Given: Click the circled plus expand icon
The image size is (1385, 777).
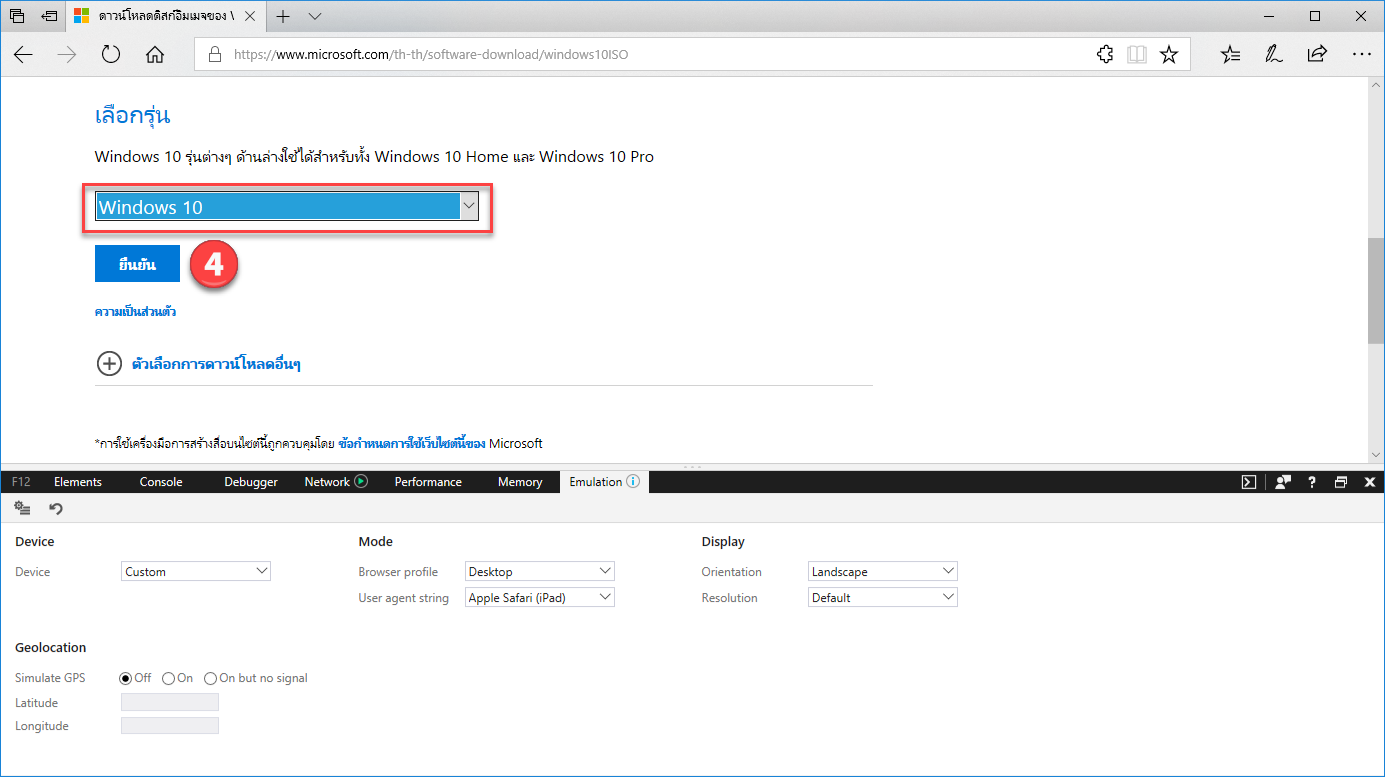Looking at the screenshot, I should tap(108, 364).
